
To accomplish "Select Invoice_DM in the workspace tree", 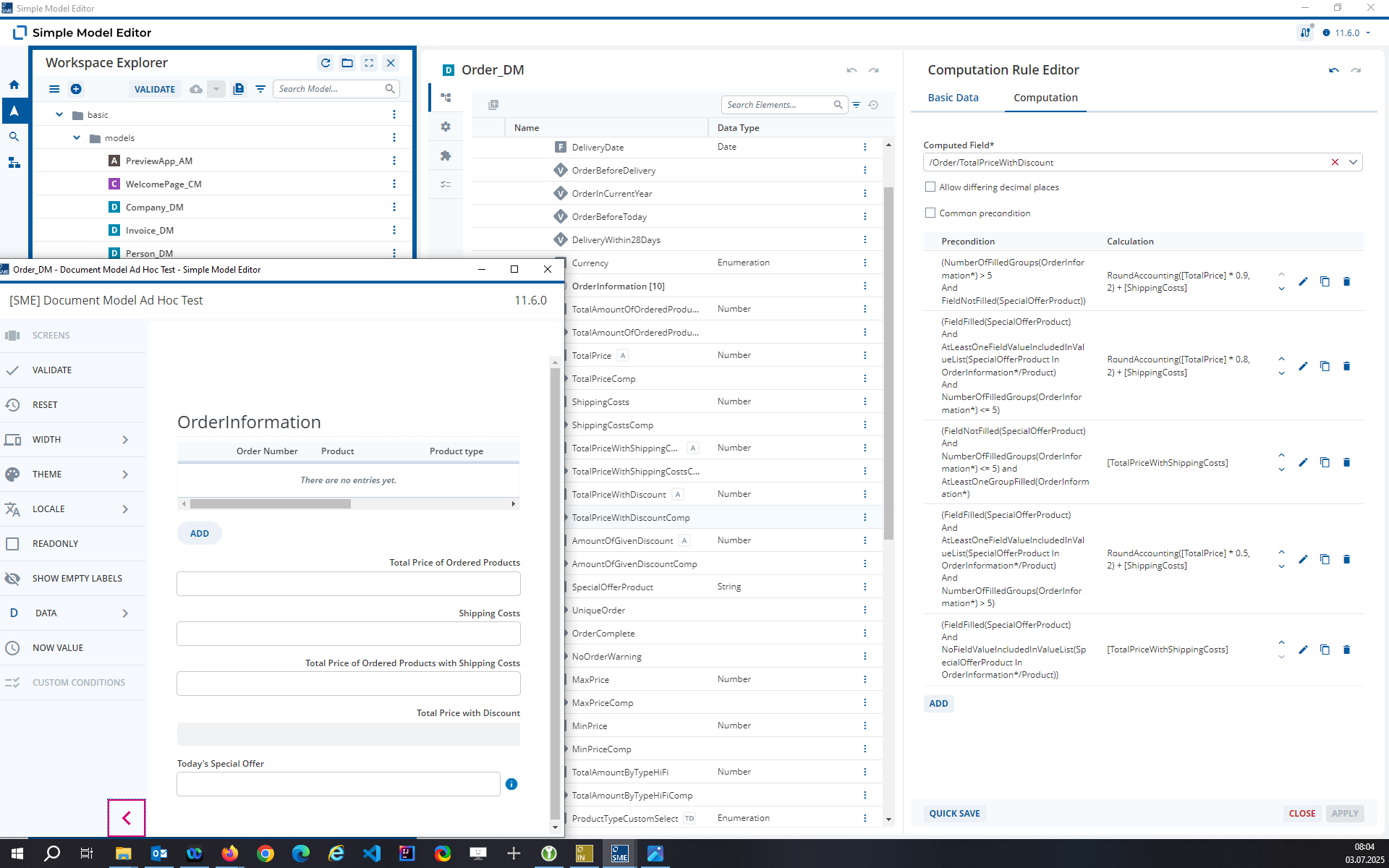I will pyautogui.click(x=149, y=230).
